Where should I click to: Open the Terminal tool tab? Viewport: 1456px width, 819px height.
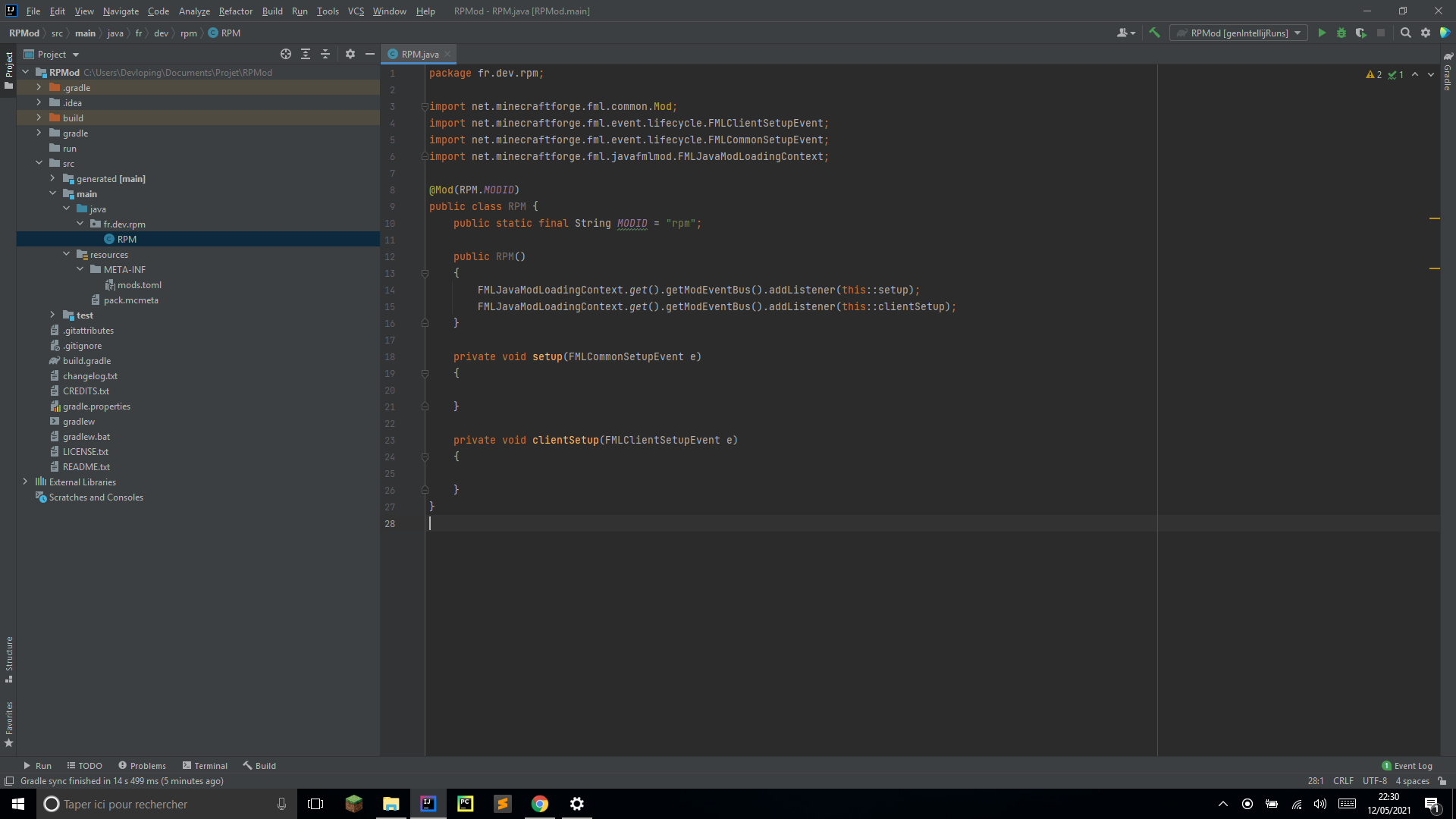coord(205,765)
